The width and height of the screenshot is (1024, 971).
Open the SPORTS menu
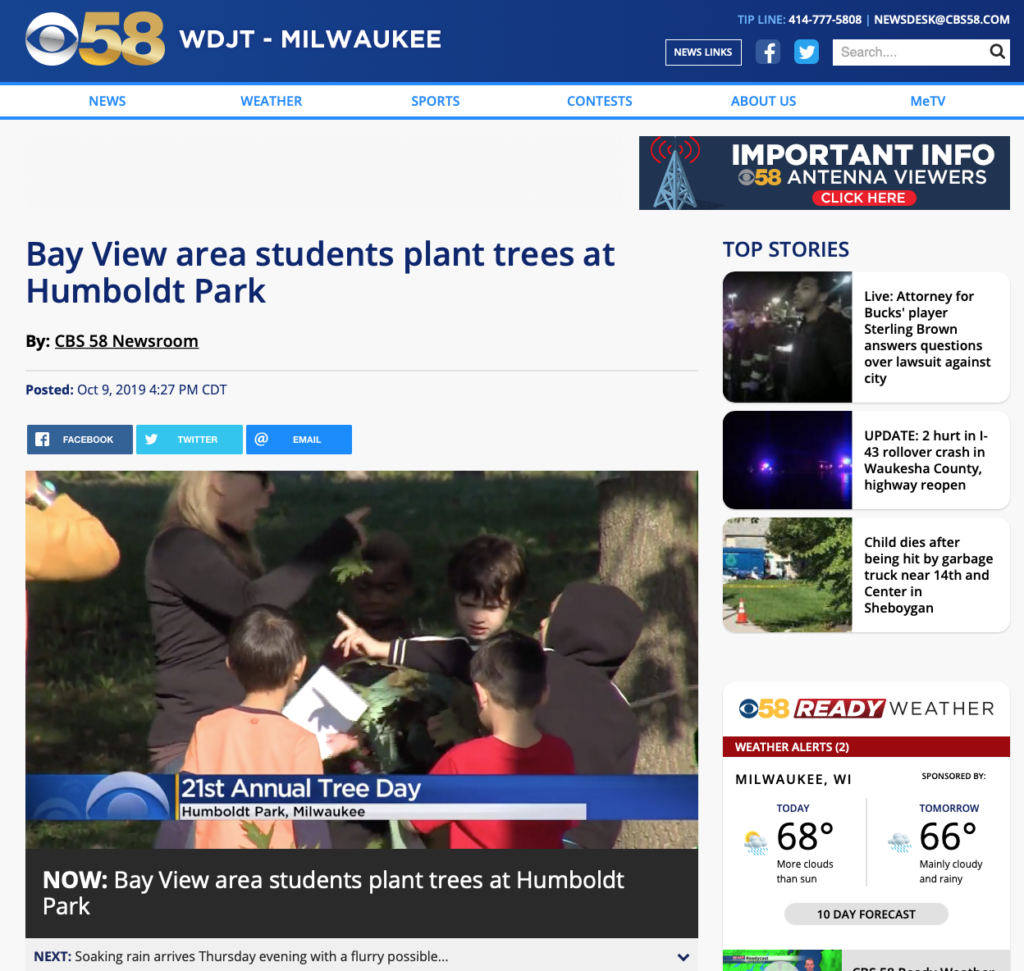pyautogui.click(x=436, y=101)
